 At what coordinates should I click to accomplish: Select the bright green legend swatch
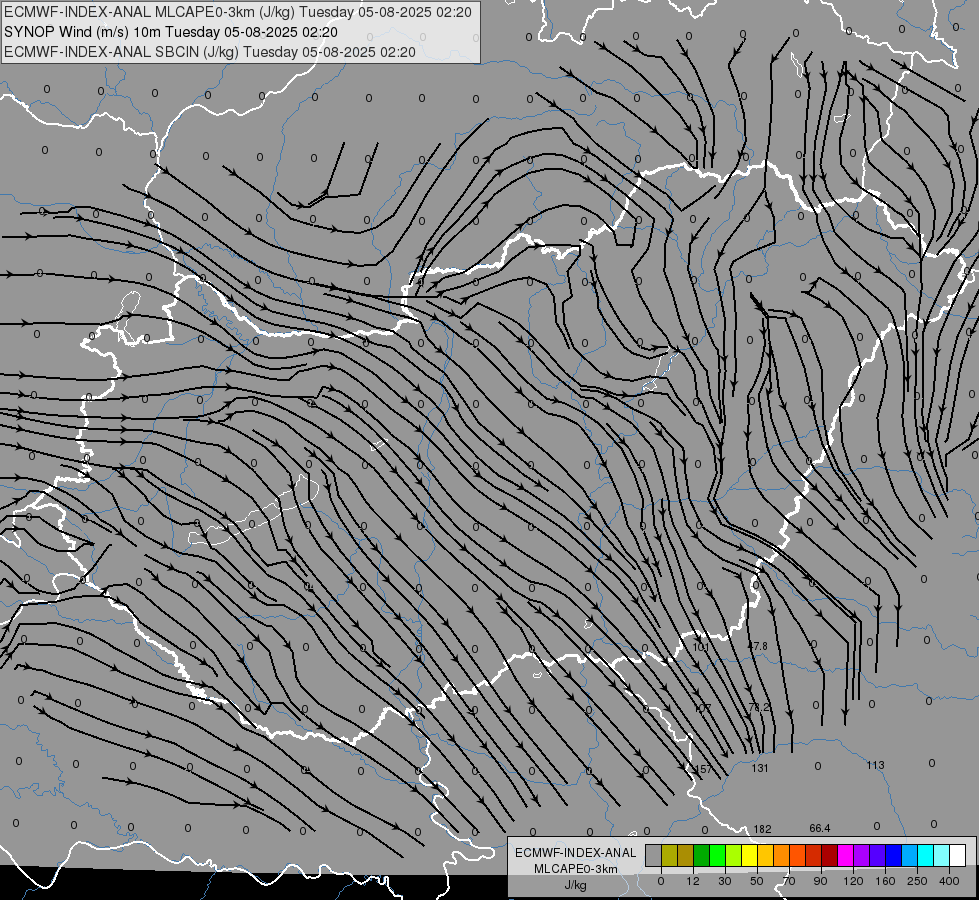pos(717,855)
